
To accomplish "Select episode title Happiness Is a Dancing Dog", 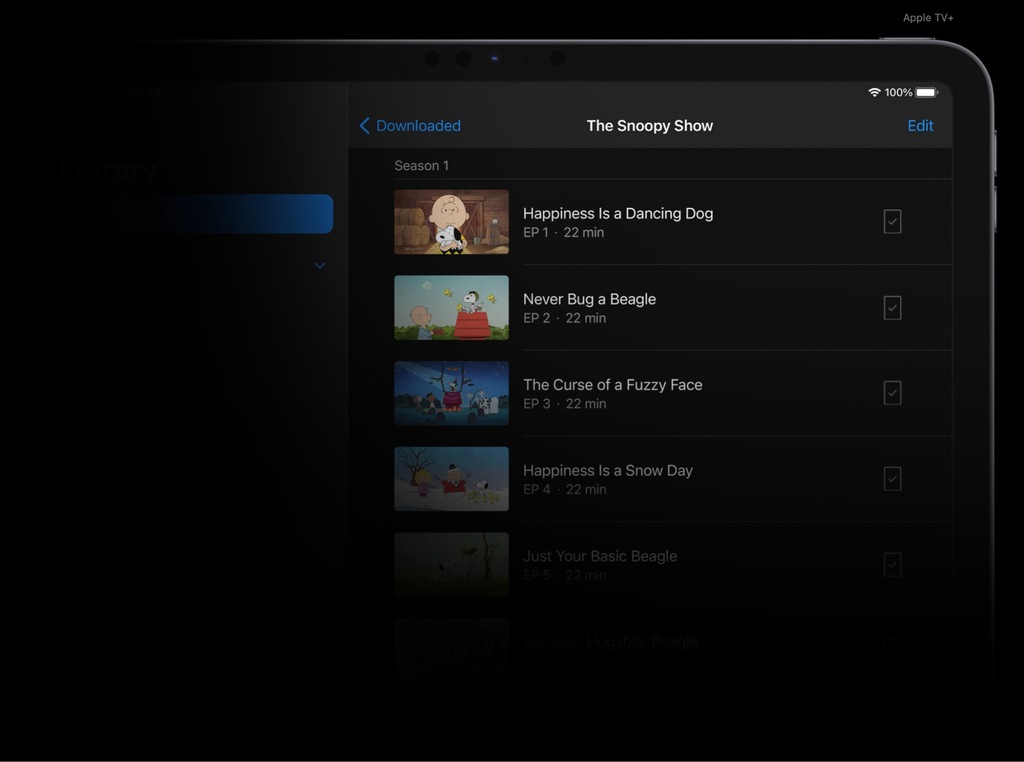I will [x=618, y=214].
